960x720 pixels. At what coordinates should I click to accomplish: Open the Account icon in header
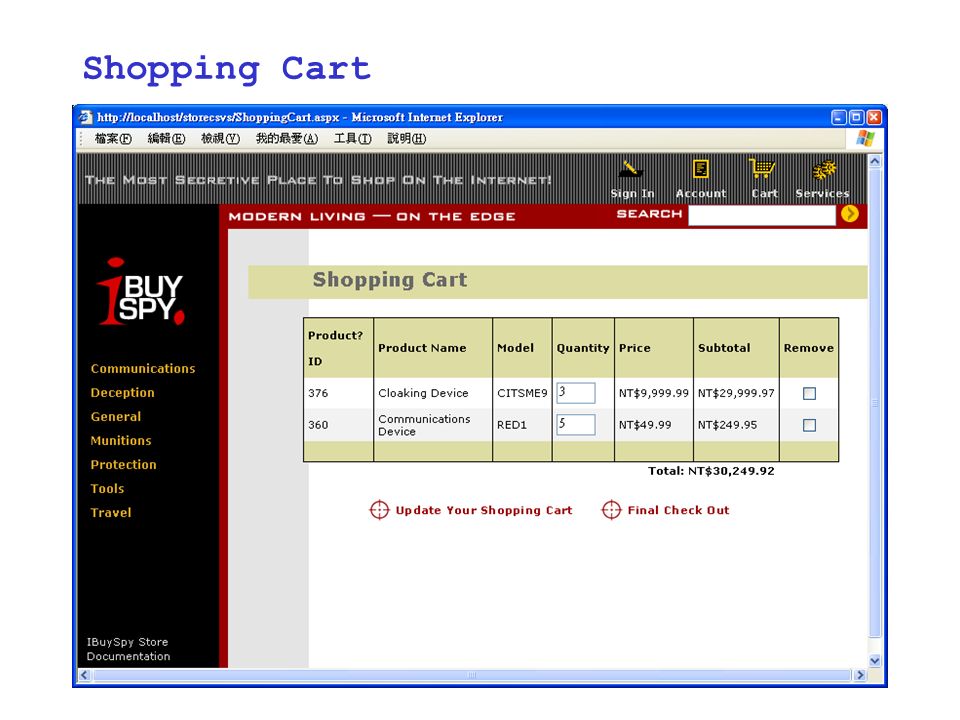701,168
